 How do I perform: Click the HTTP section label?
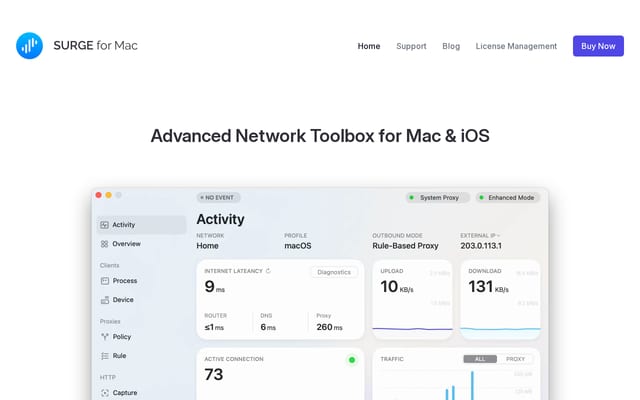[108, 377]
